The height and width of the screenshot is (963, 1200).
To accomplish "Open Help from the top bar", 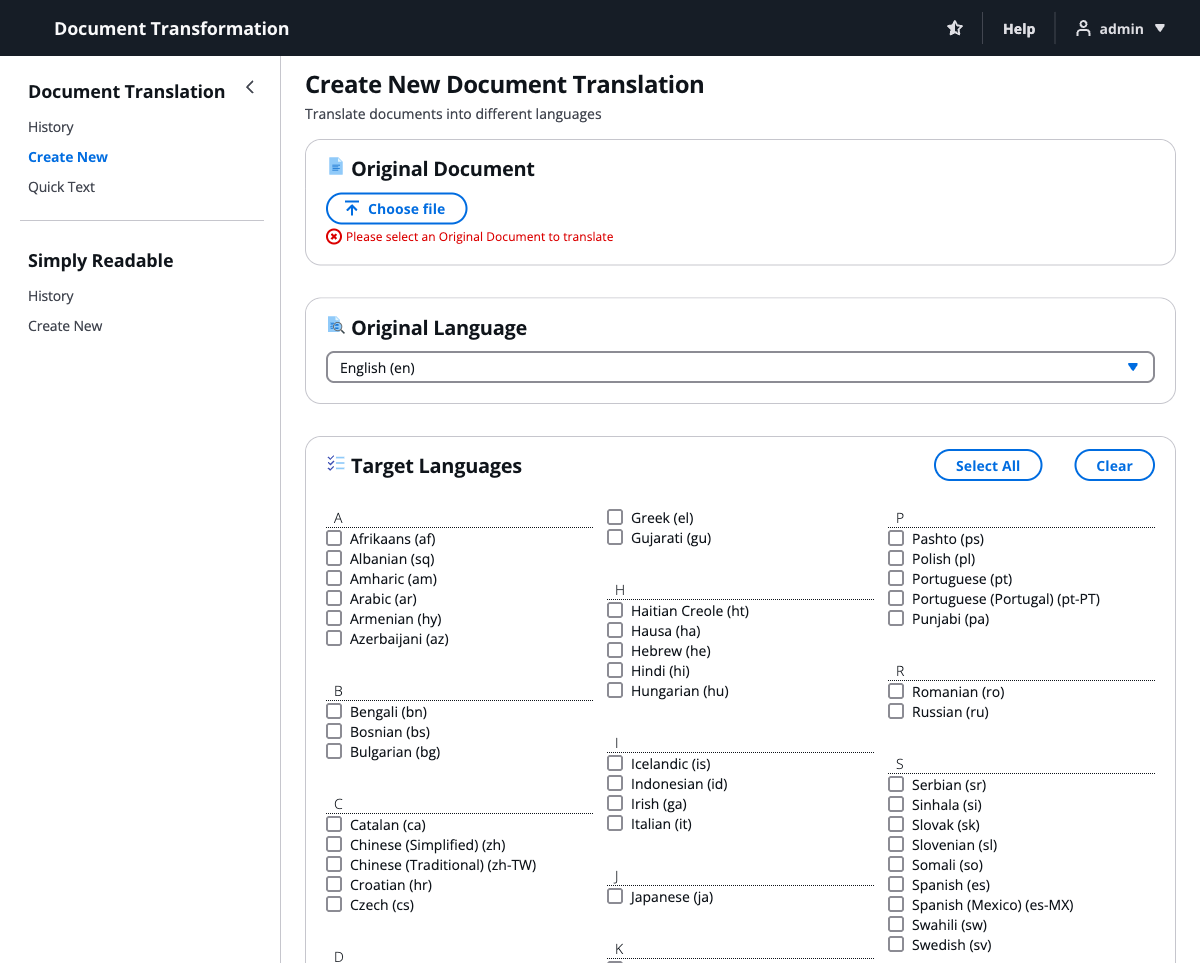I will (1019, 28).
